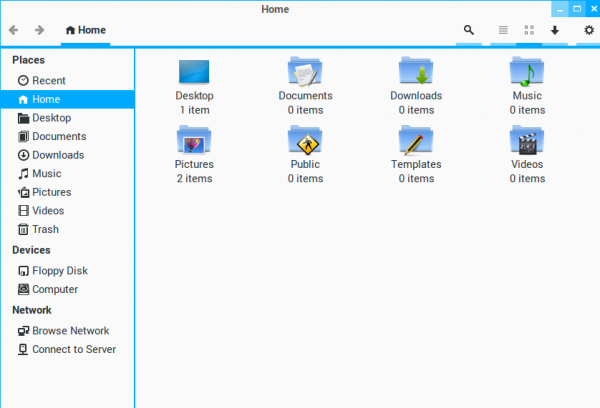Click the music note icon in the sidebar
600x408 pixels.
click(23, 173)
